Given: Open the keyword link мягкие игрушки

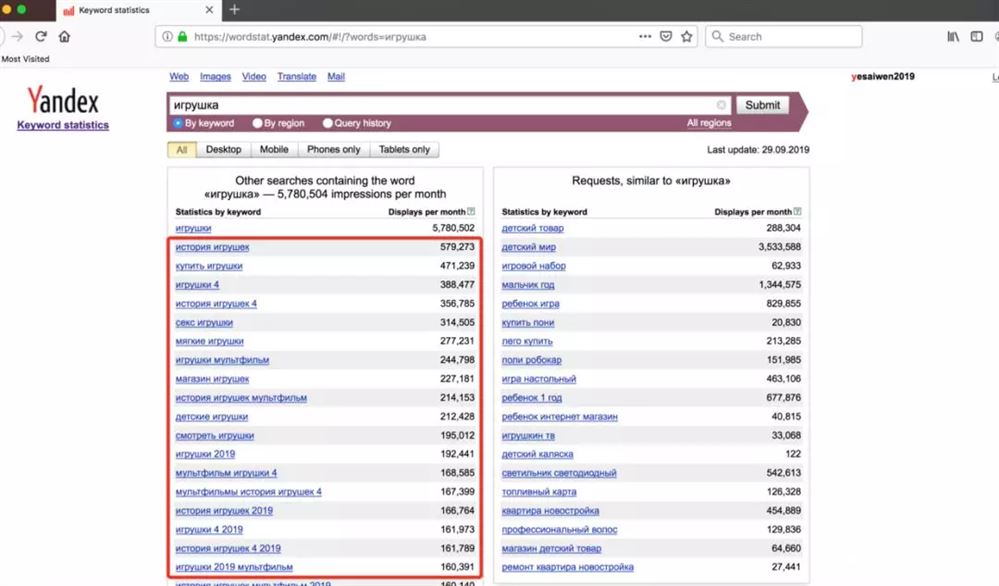Looking at the screenshot, I should point(210,341).
